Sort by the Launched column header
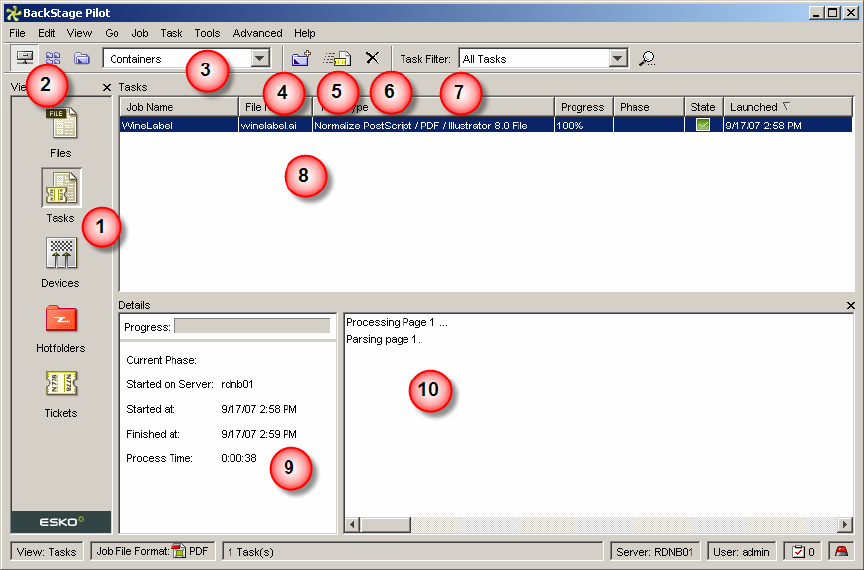The image size is (864, 570). click(x=788, y=107)
